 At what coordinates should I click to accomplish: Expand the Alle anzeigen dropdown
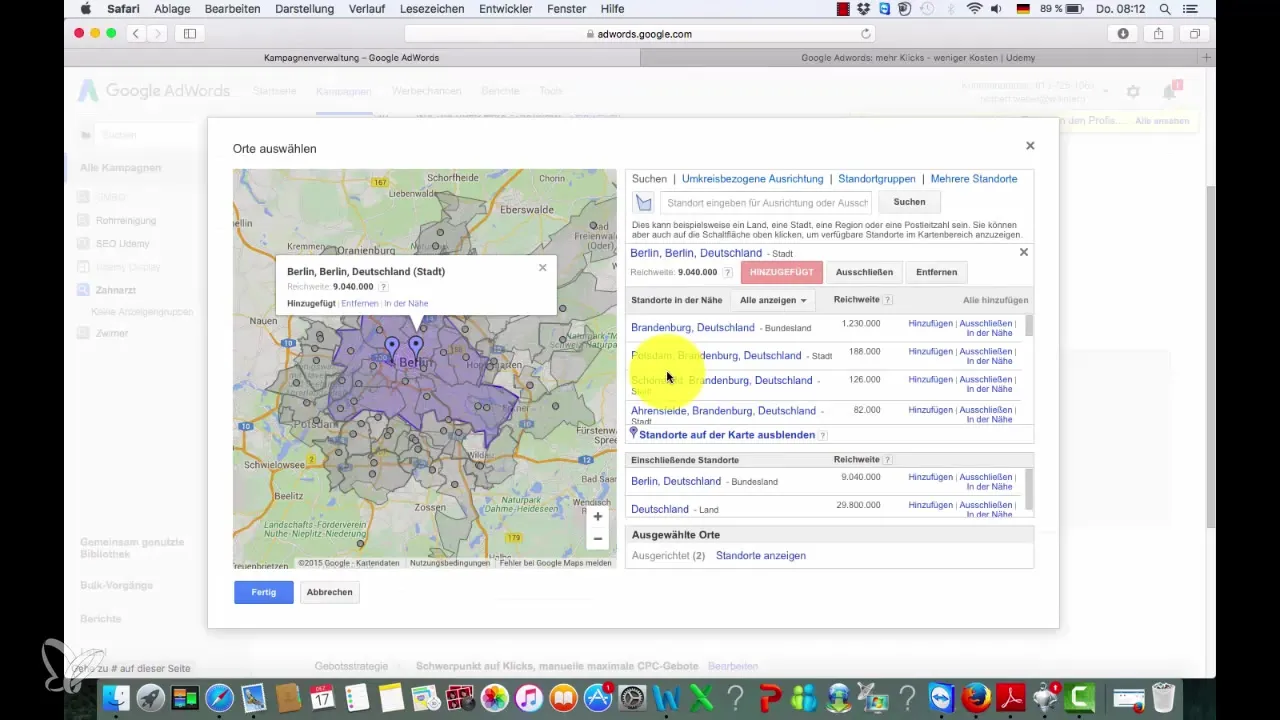coord(773,300)
